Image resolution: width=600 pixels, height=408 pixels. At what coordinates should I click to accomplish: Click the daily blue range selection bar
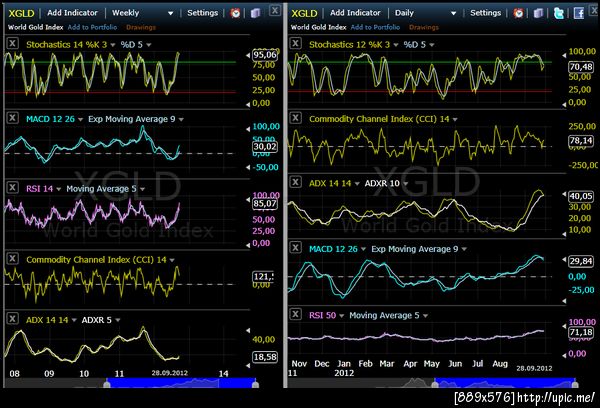(x=505, y=383)
